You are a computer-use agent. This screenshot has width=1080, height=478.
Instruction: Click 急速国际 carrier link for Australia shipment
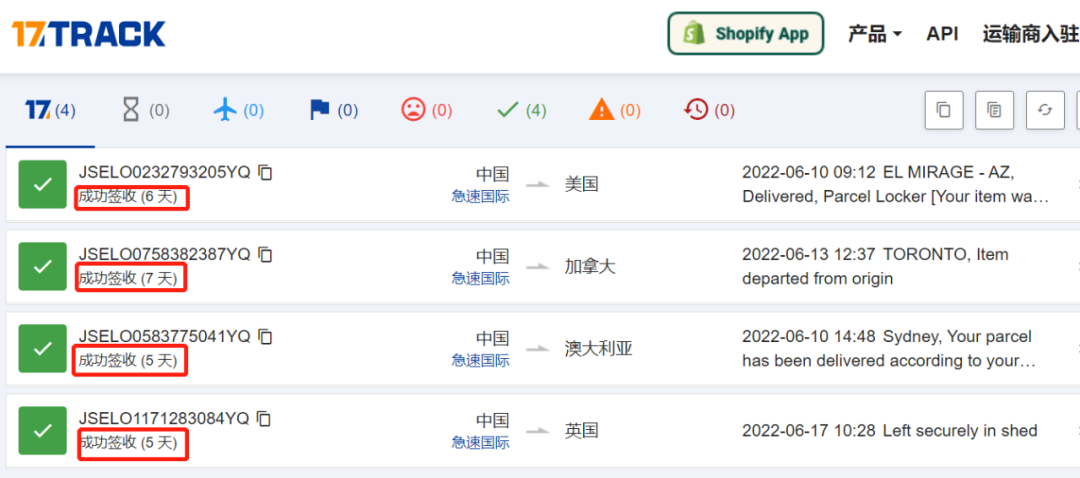[x=480, y=360]
